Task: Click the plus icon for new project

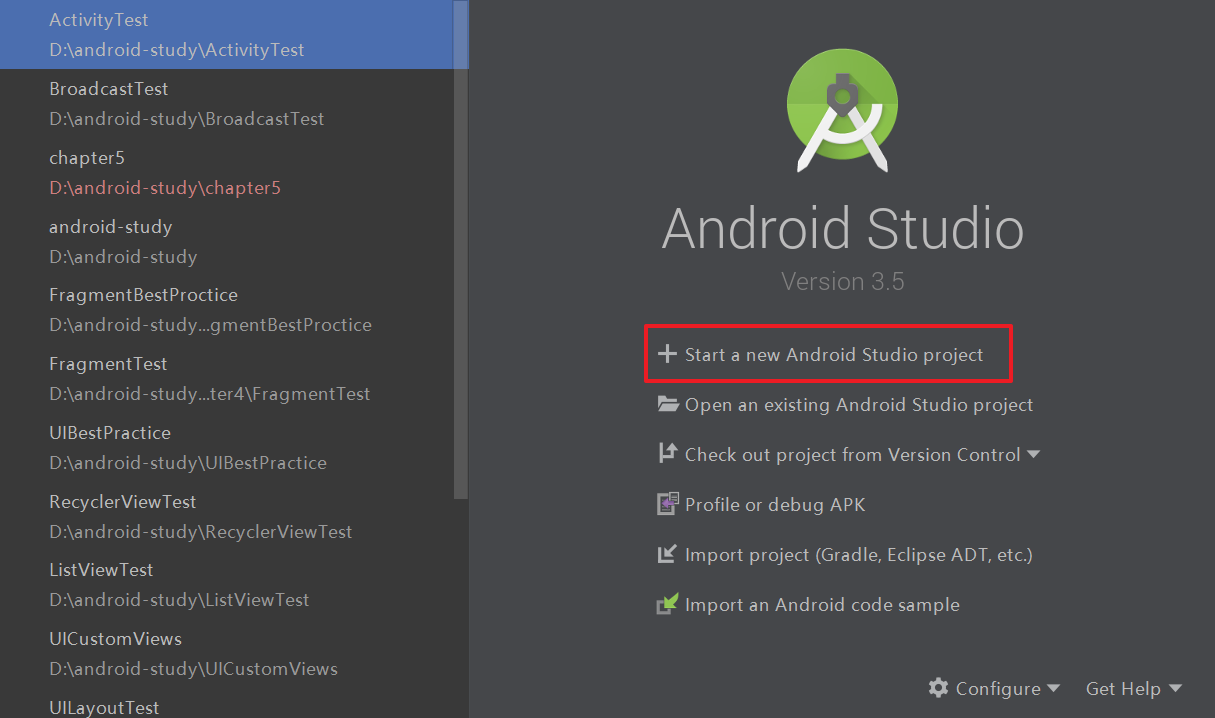Action: click(x=667, y=354)
